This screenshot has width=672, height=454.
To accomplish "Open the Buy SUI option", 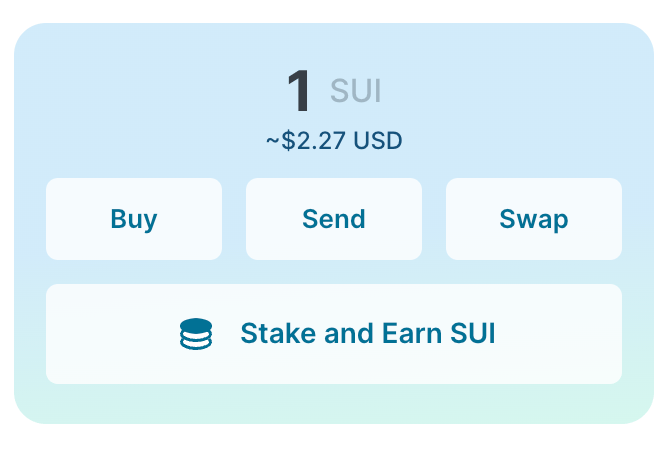I will pyautogui.click(x=134, y=219).
